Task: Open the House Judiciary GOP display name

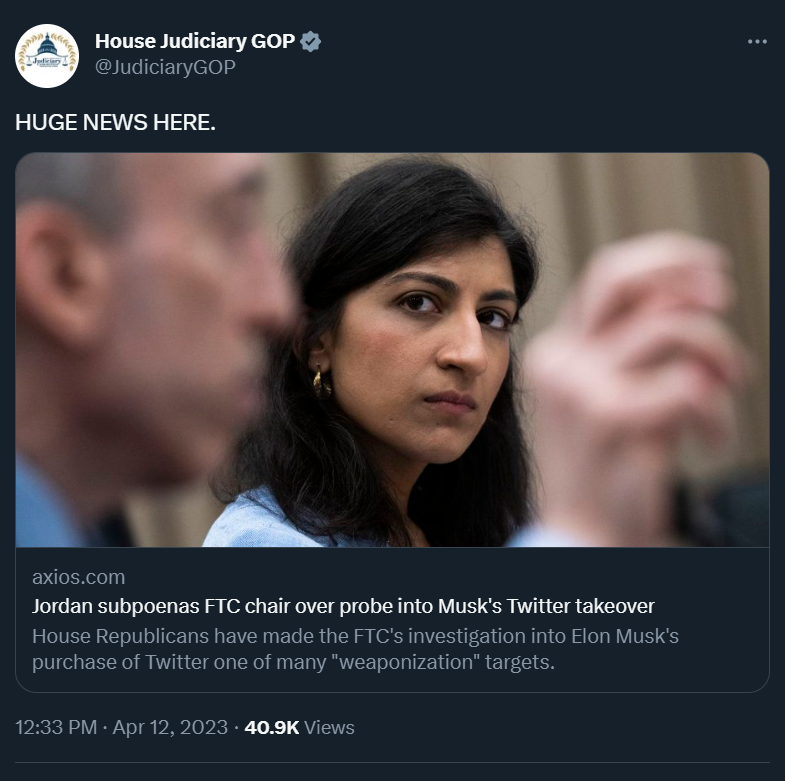Action: [195, 42]
